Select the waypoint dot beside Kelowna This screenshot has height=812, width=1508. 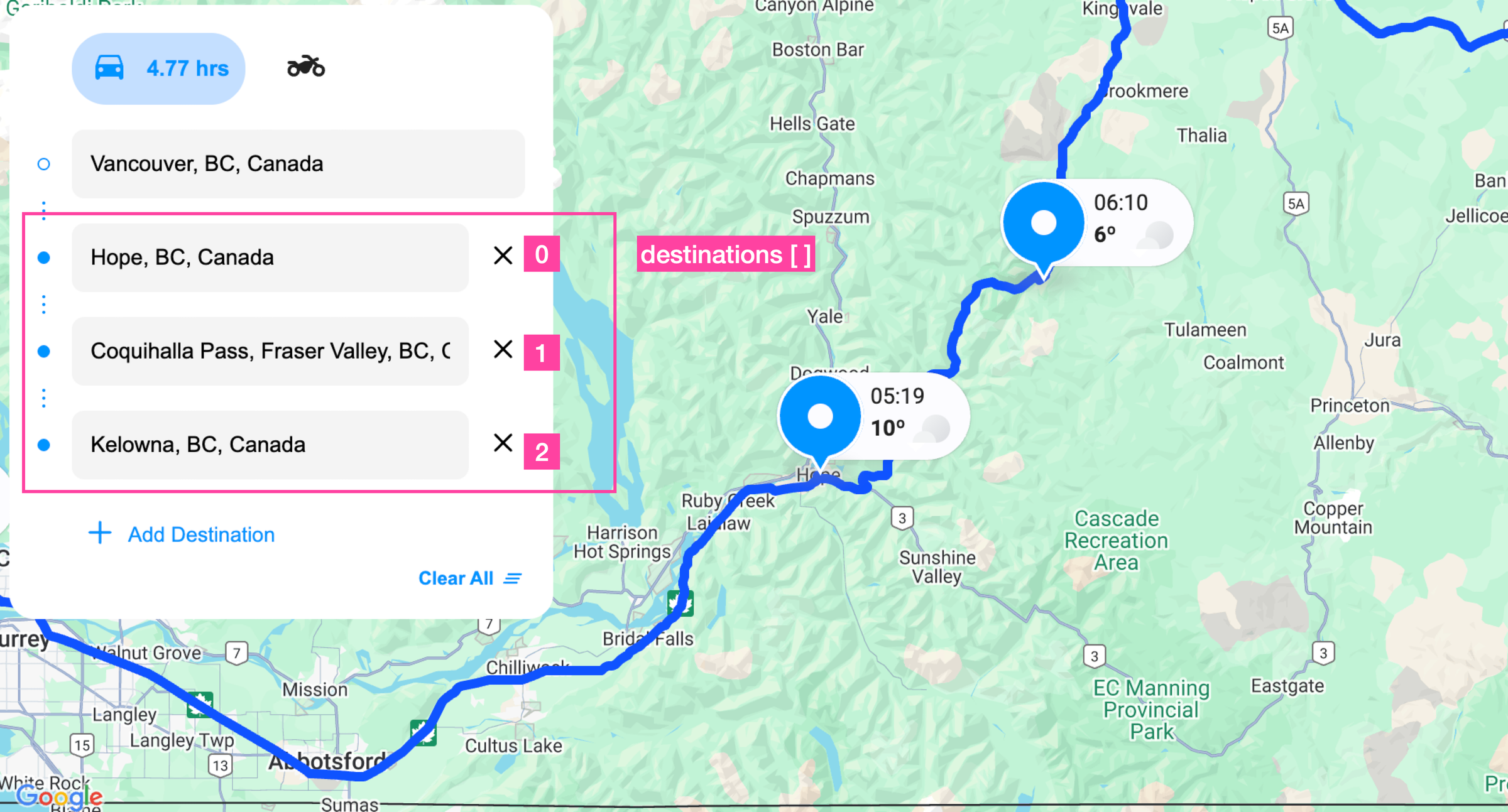coord(43,445)
